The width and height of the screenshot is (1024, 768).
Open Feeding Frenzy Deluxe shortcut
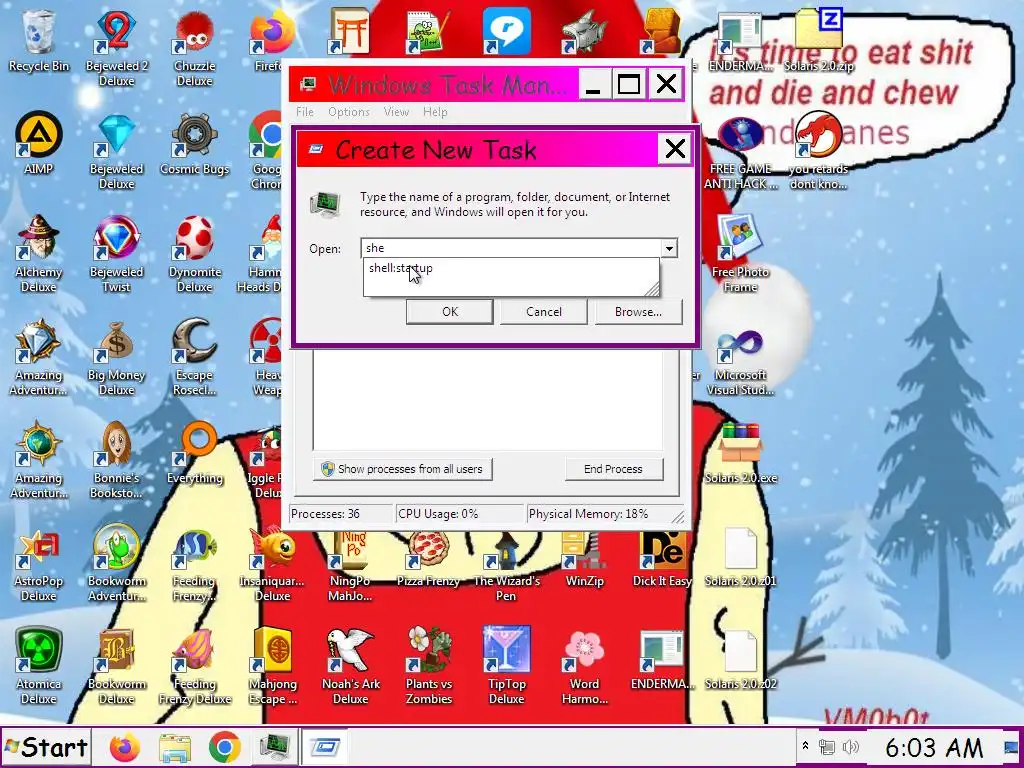[x=195, y=666]
